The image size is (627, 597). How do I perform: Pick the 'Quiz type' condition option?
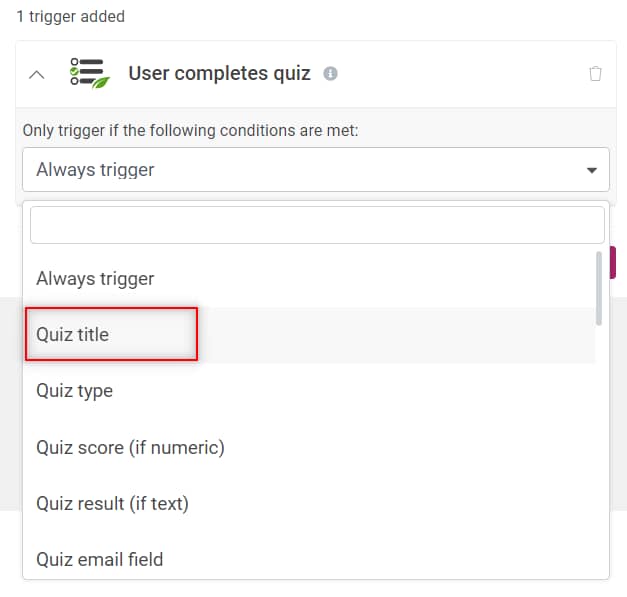coord(75,391)
